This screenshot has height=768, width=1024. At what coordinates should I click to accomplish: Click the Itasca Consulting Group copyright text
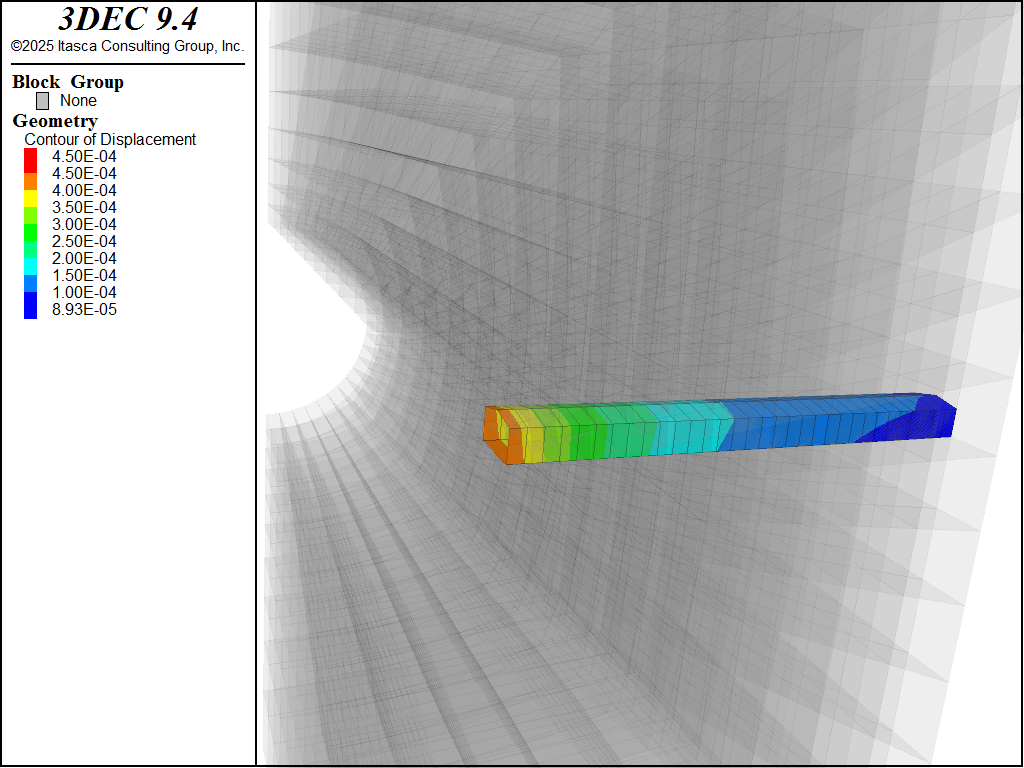click(x=127, y=46)
